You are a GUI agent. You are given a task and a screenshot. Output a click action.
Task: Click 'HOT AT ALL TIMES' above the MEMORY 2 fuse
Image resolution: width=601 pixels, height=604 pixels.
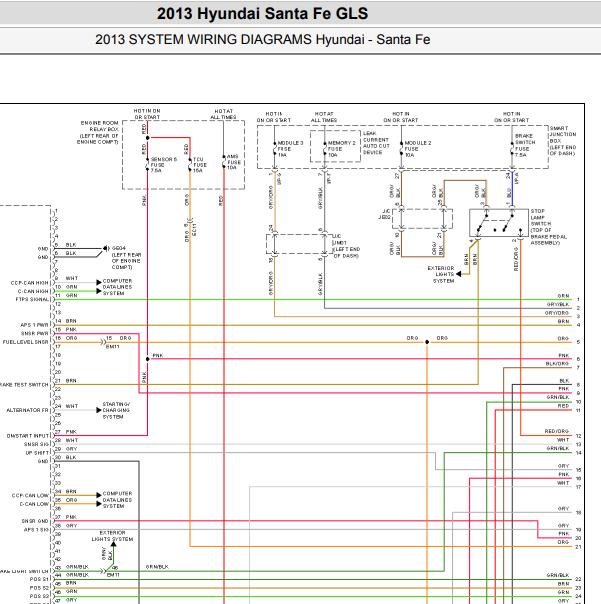point(324,117)
